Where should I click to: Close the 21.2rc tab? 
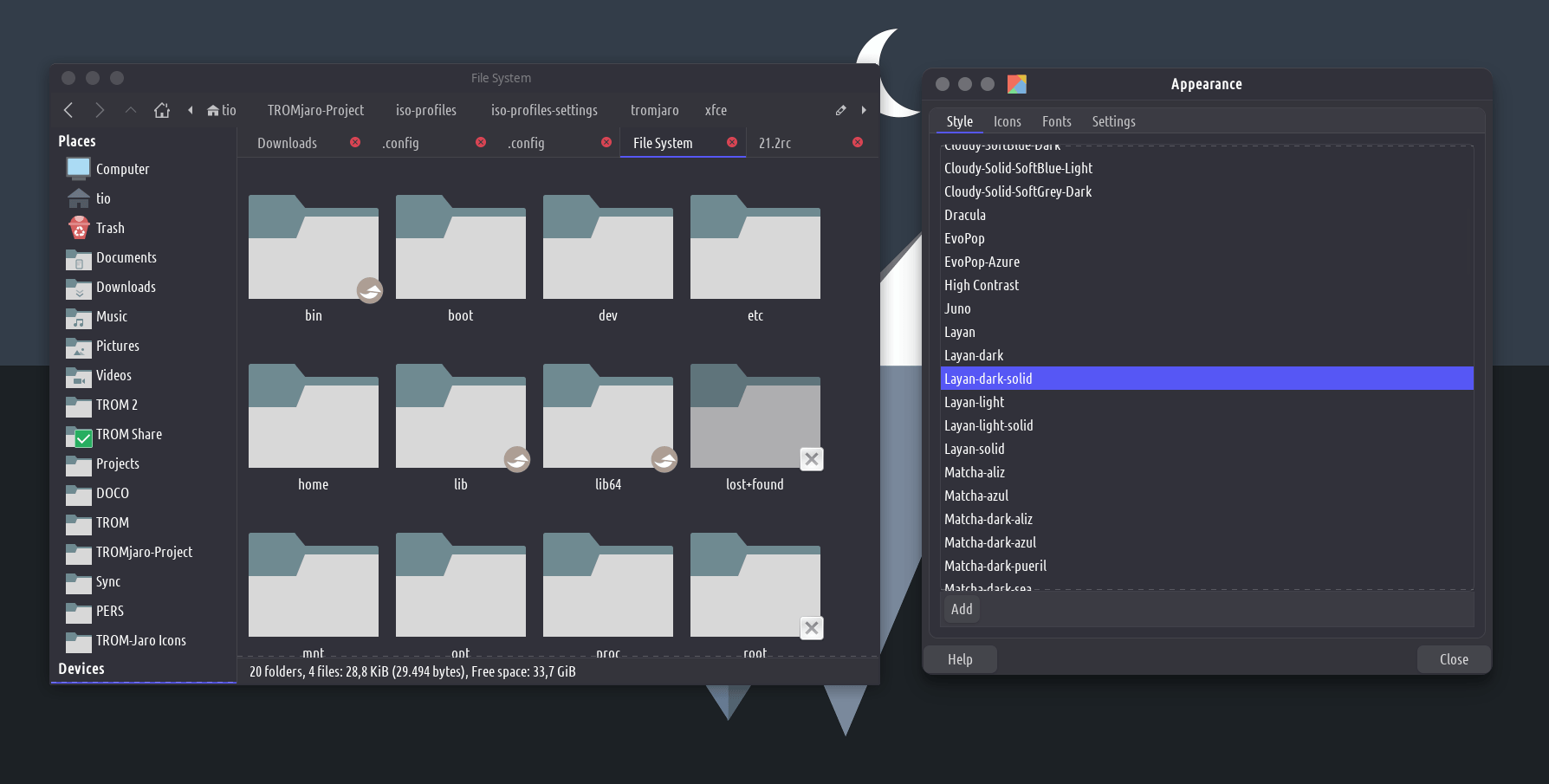coord(858,142)
